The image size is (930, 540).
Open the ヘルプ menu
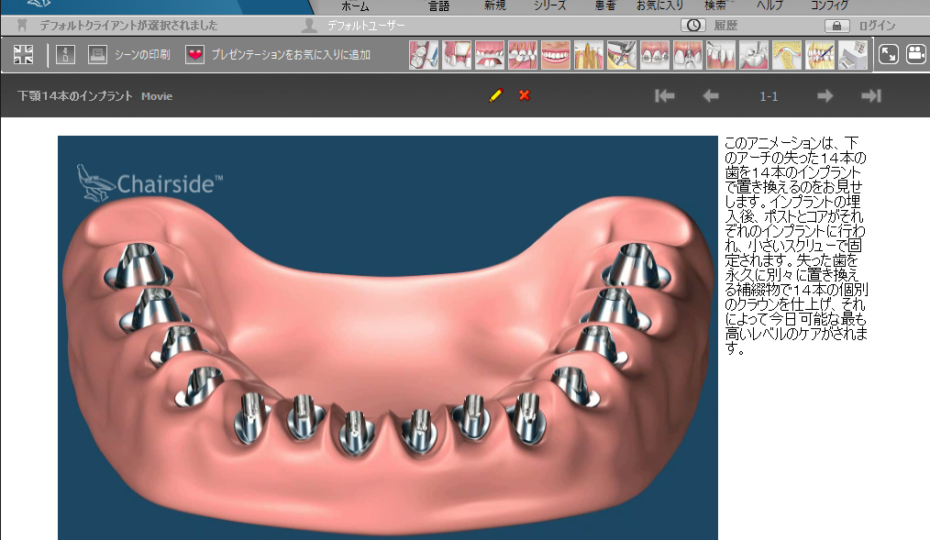click(x=770, y=6)
